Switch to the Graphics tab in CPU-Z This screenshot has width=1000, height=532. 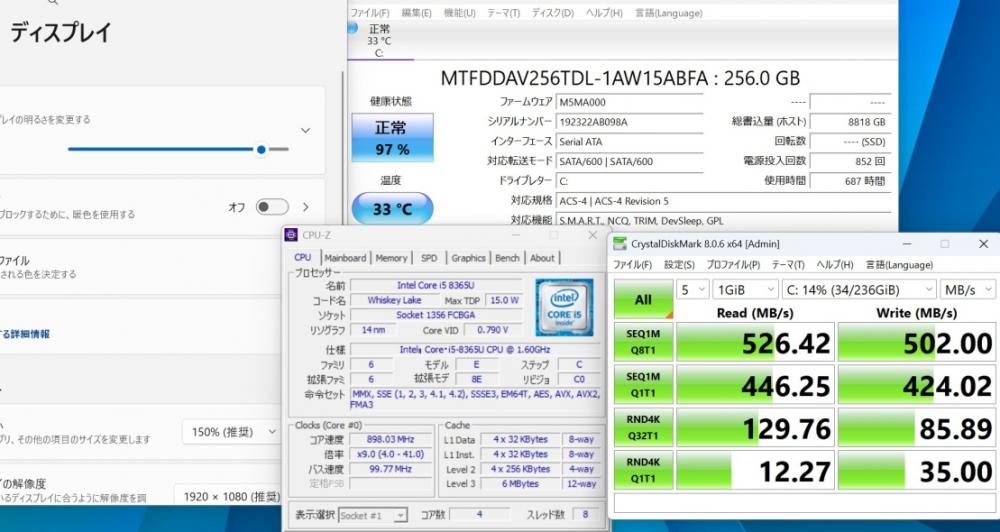[x=469, y=258]
